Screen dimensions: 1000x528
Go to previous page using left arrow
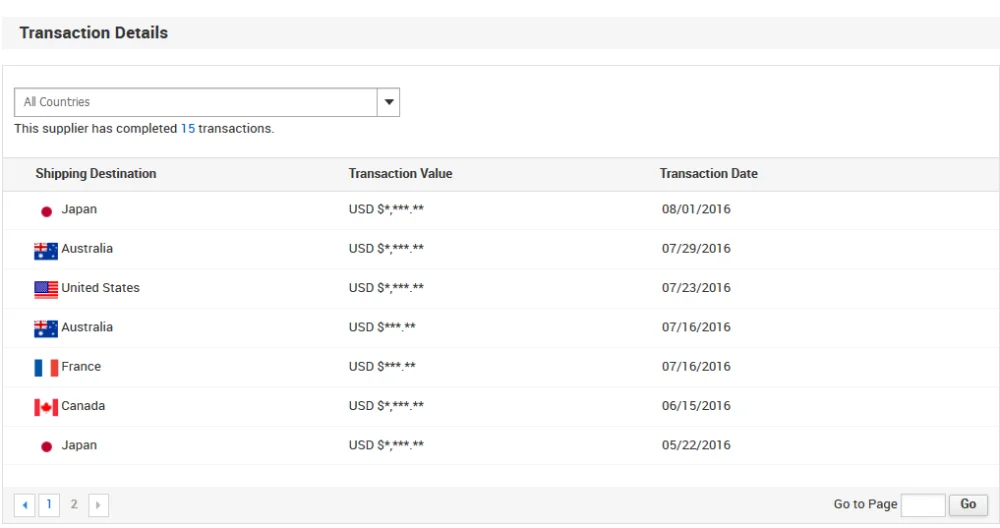pos(26,505)
